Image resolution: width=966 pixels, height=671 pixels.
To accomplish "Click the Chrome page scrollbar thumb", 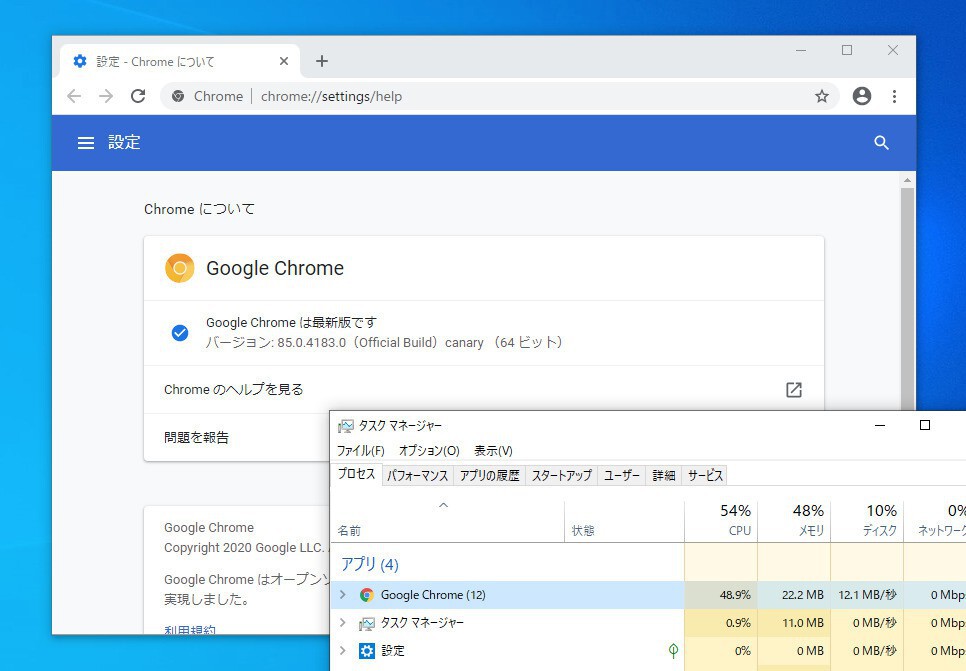I will click(907, 299).
